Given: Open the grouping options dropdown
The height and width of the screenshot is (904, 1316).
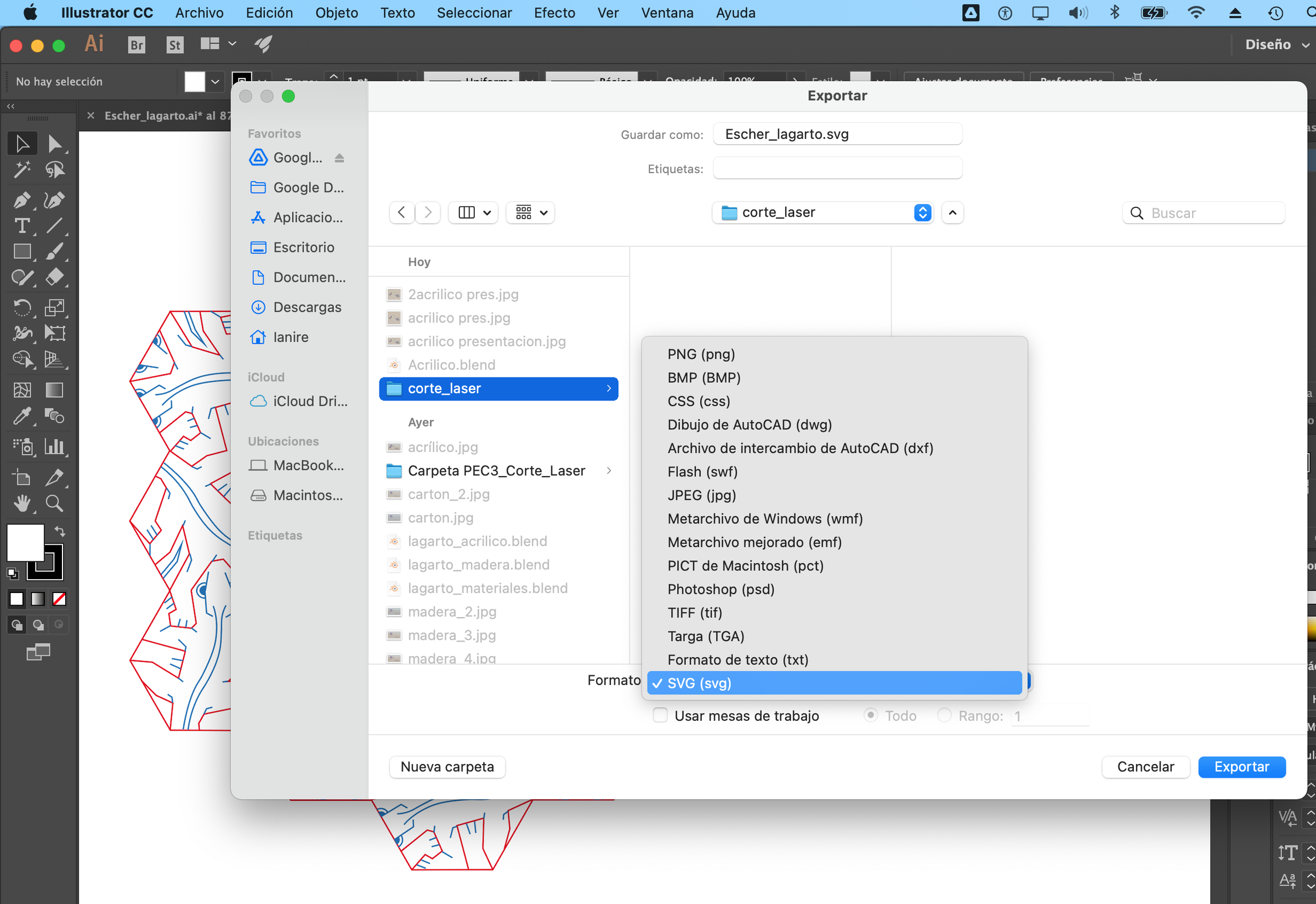Looking at the screenshot, I should pos(531,212).
